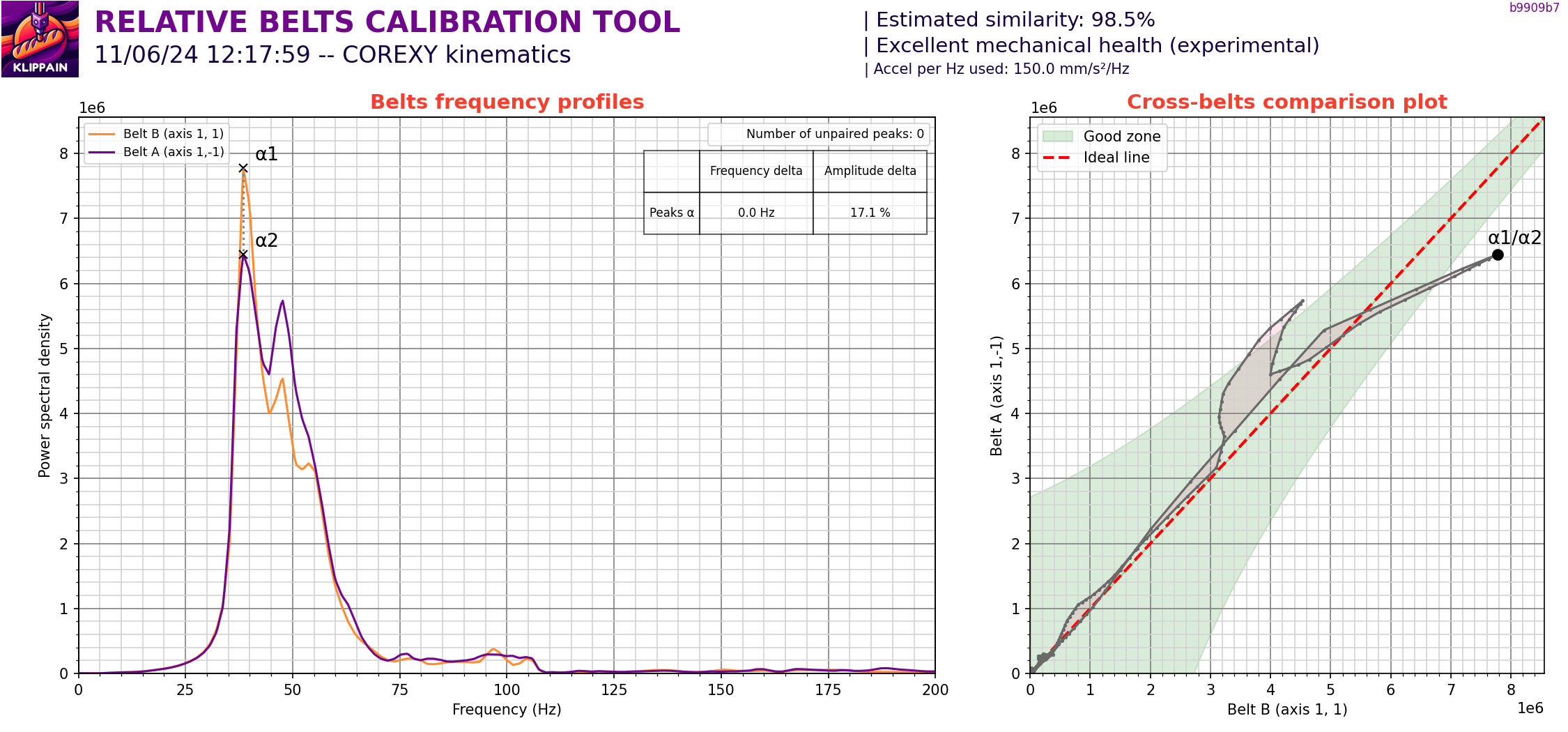Click the 'Estimated similarity: 98.5%' text
This screenshot has height=732, width=1568.
click(x=1015, y=20)
